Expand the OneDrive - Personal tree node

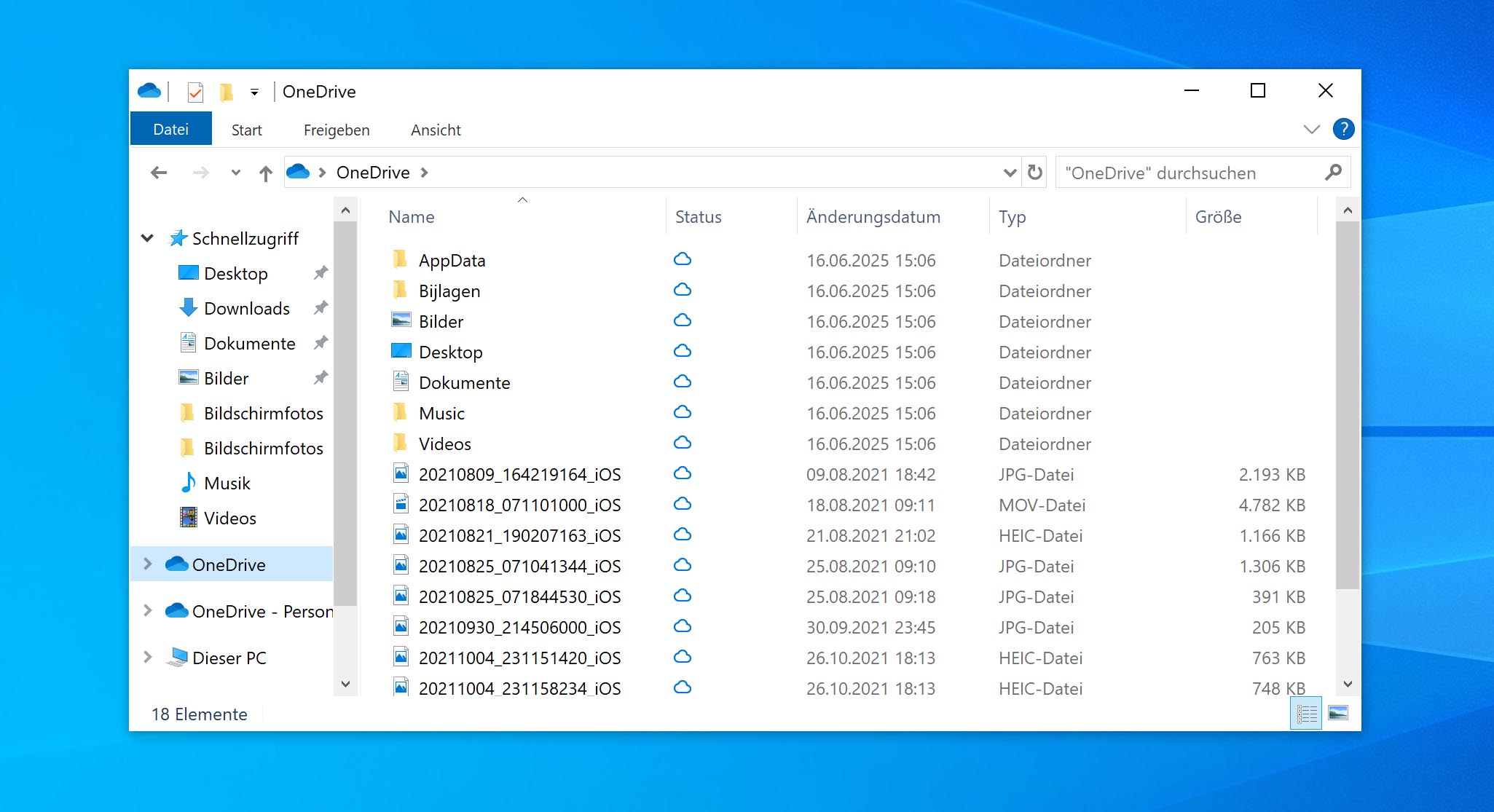click(x=148, y=610)
